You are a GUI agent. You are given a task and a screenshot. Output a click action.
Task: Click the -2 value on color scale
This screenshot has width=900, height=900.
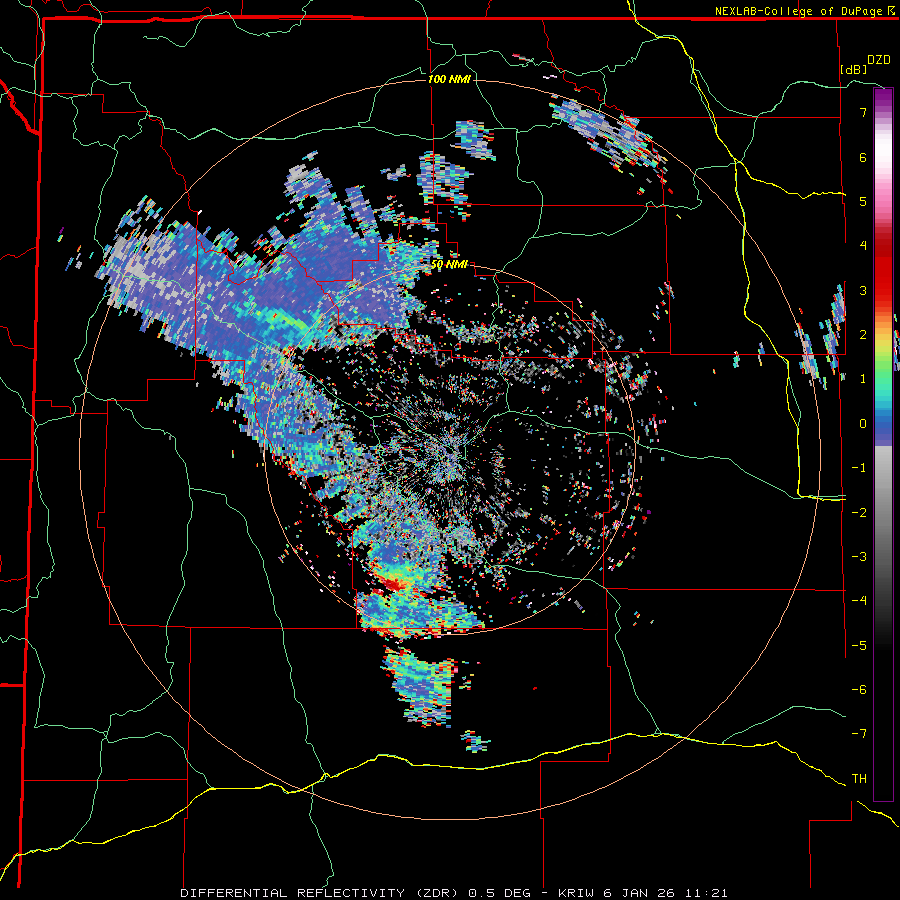pos(859,513)
